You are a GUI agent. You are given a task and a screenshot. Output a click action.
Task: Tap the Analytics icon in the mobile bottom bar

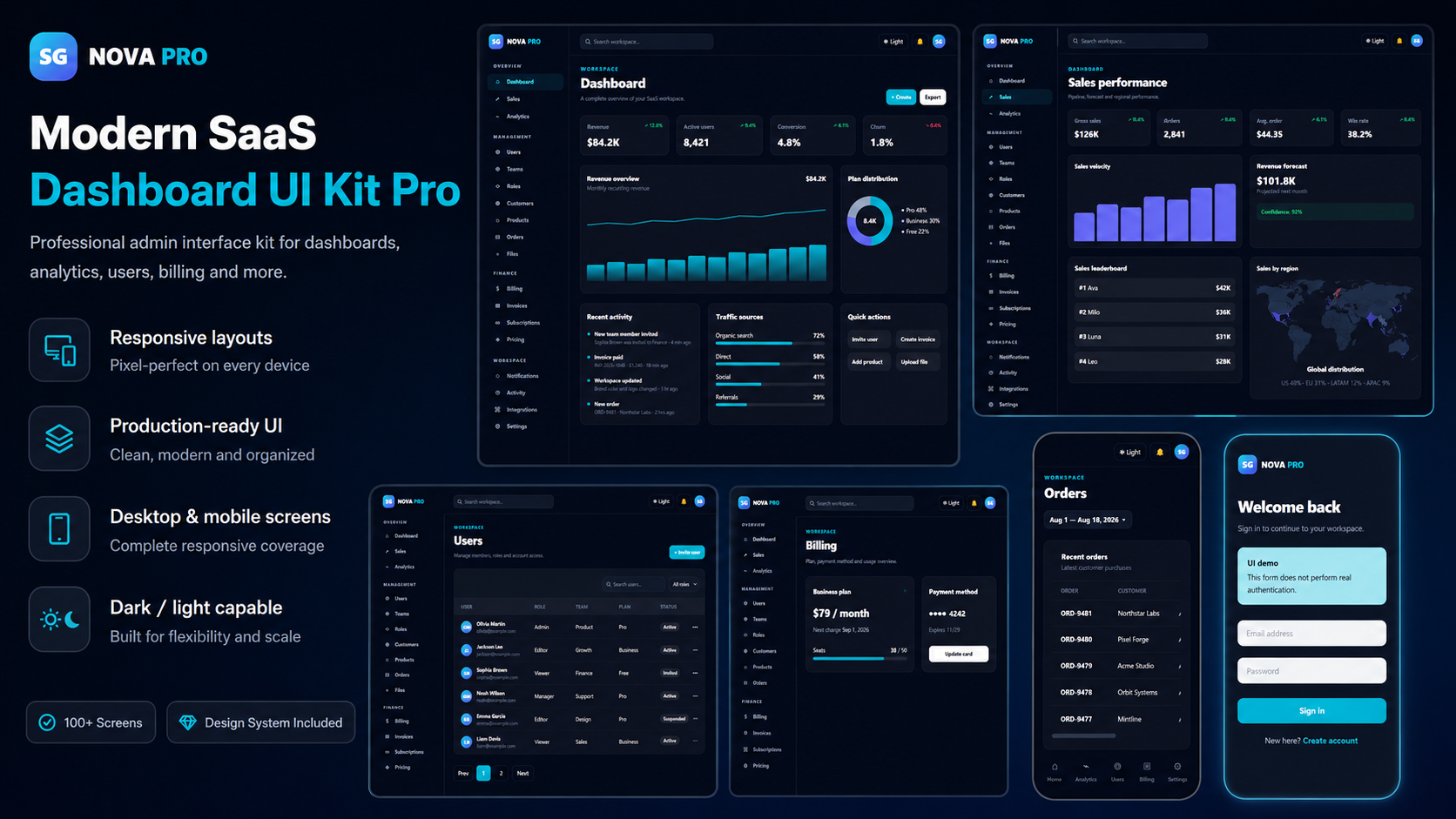tap(1086, 767)
